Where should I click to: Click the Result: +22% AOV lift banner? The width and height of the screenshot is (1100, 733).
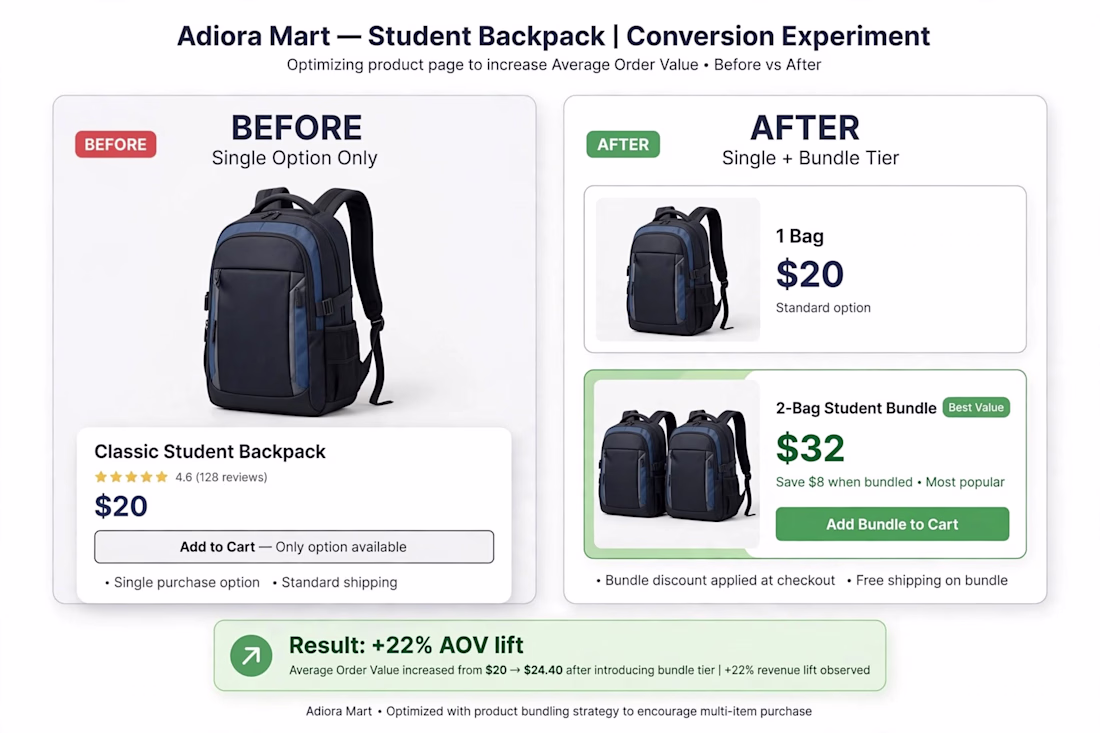point(550,655)
